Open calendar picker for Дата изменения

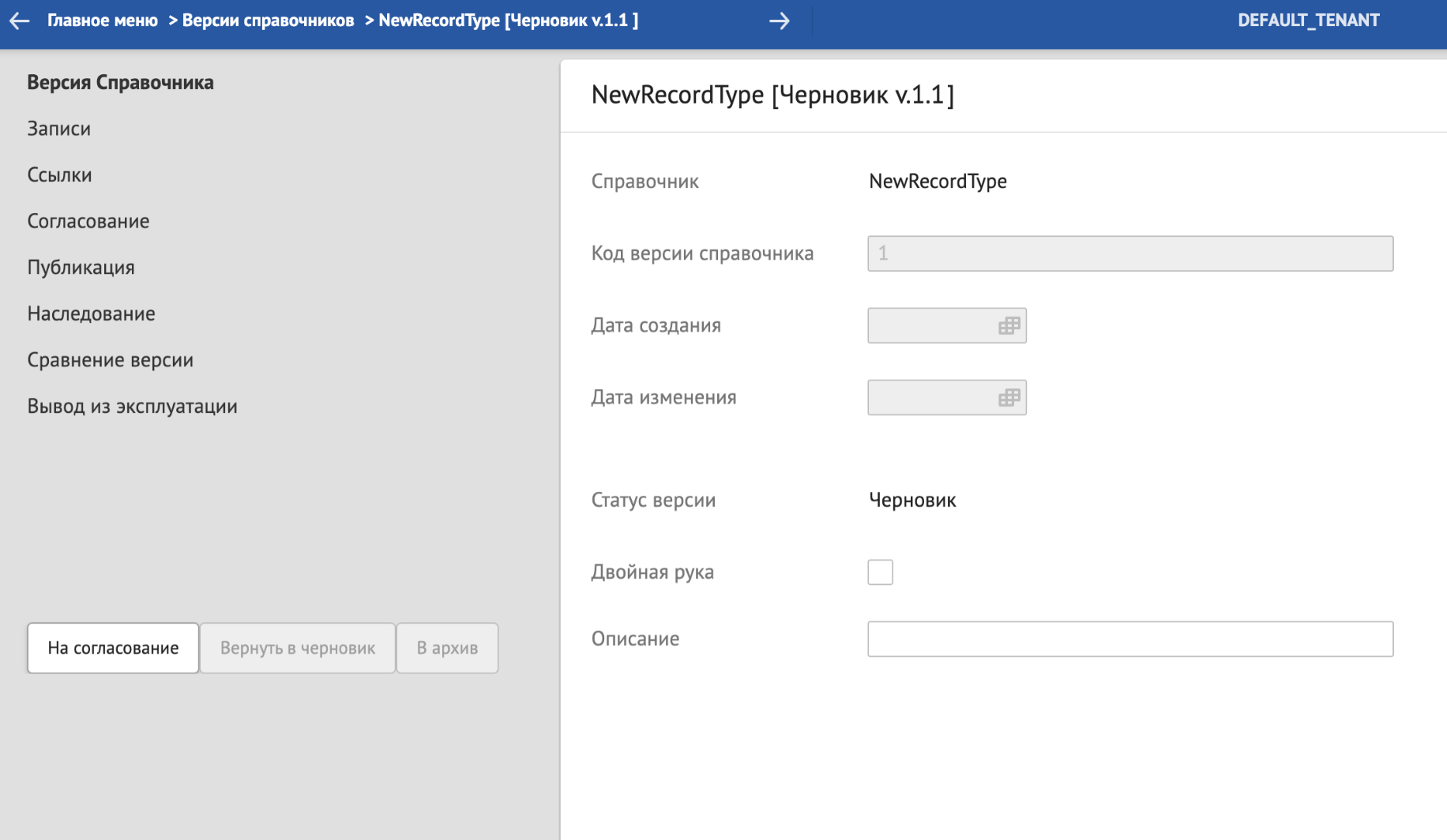(x=1009, y=398)
